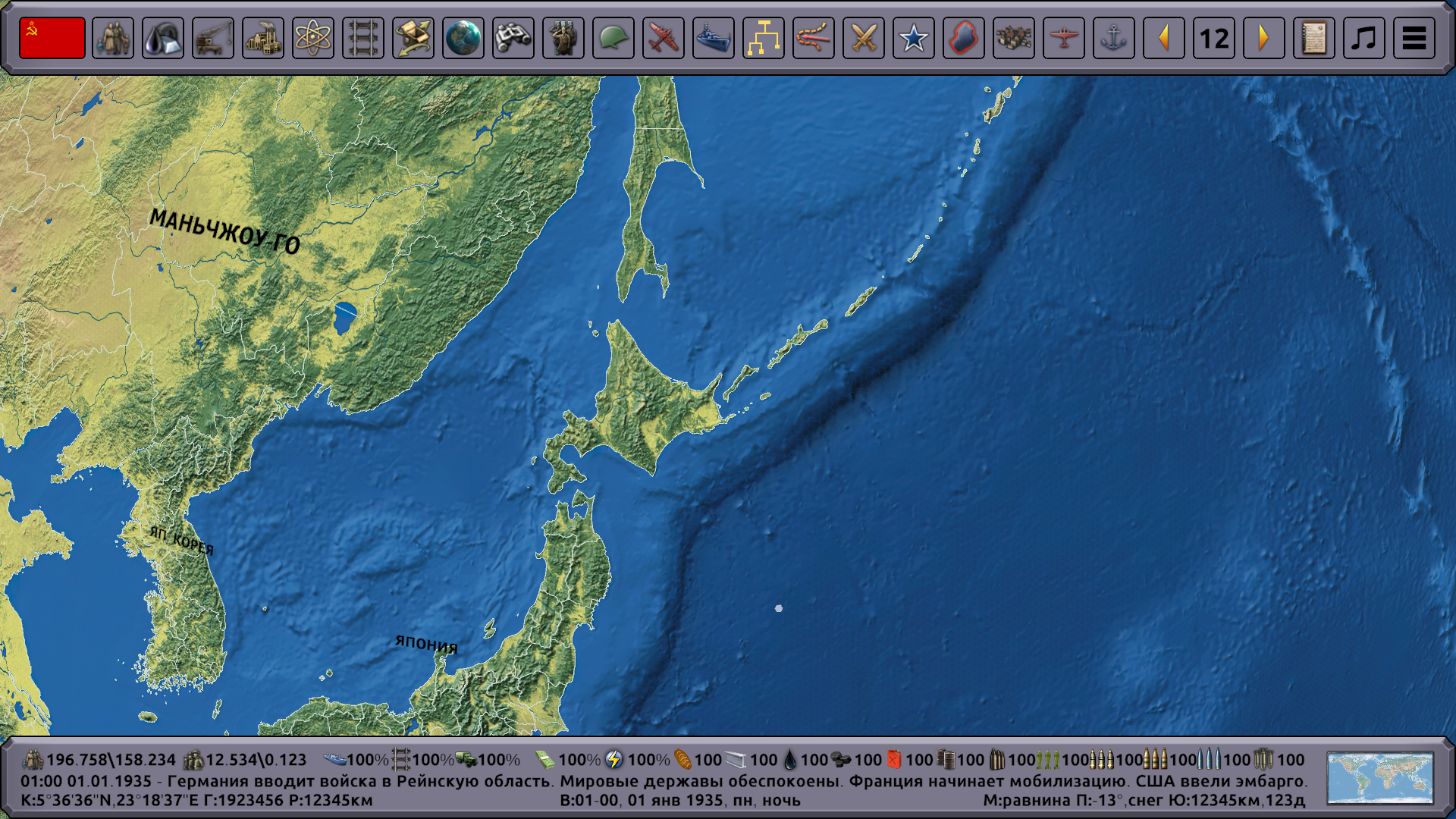The width and height of the screenshot is (1456, 819).
Task: Click the binoculars intelligence icon
Action: pyautogui.click(x=513, y=38)
